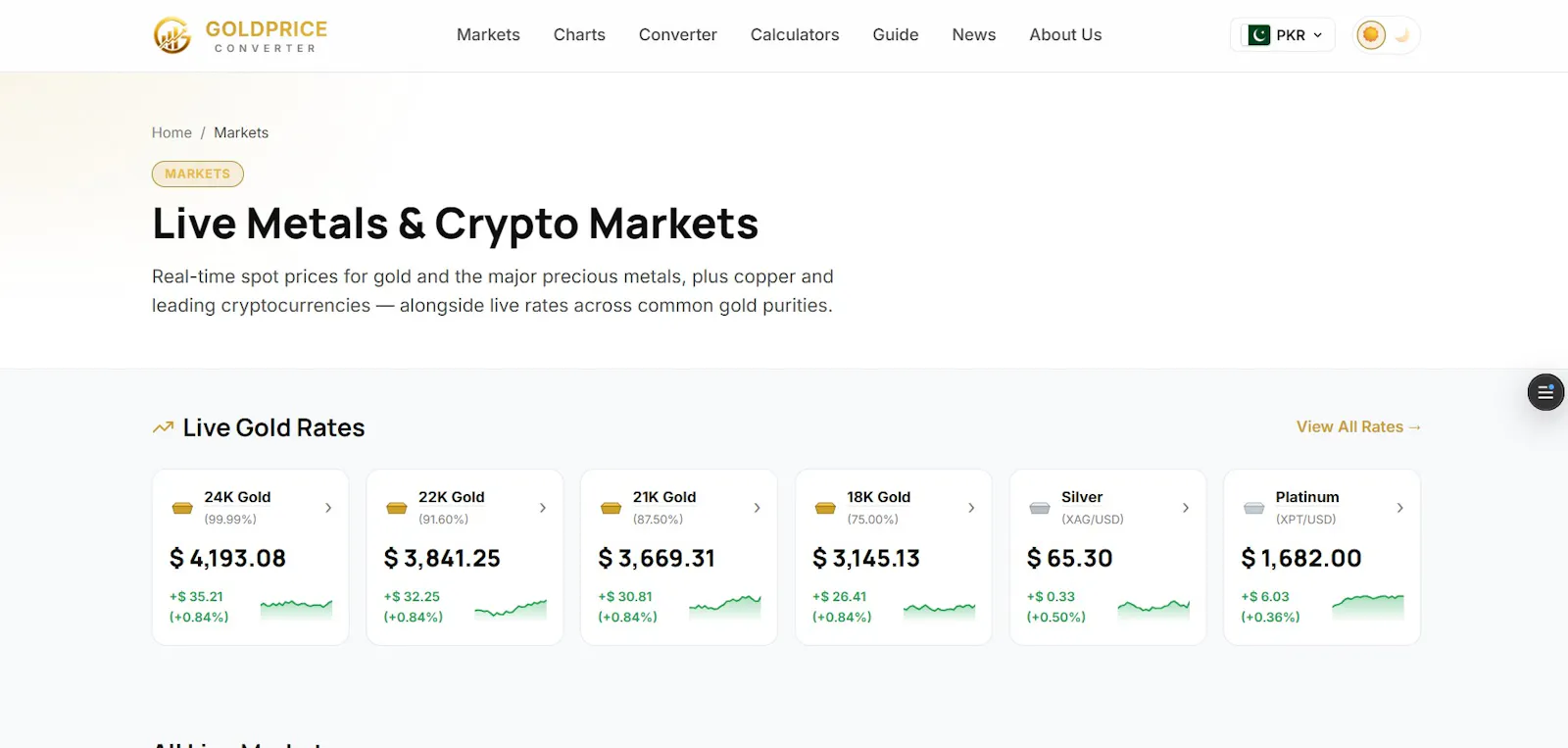1568x748 pixels.
Task: Switch to dark mode moon icon
Action: coord(1402,35)
